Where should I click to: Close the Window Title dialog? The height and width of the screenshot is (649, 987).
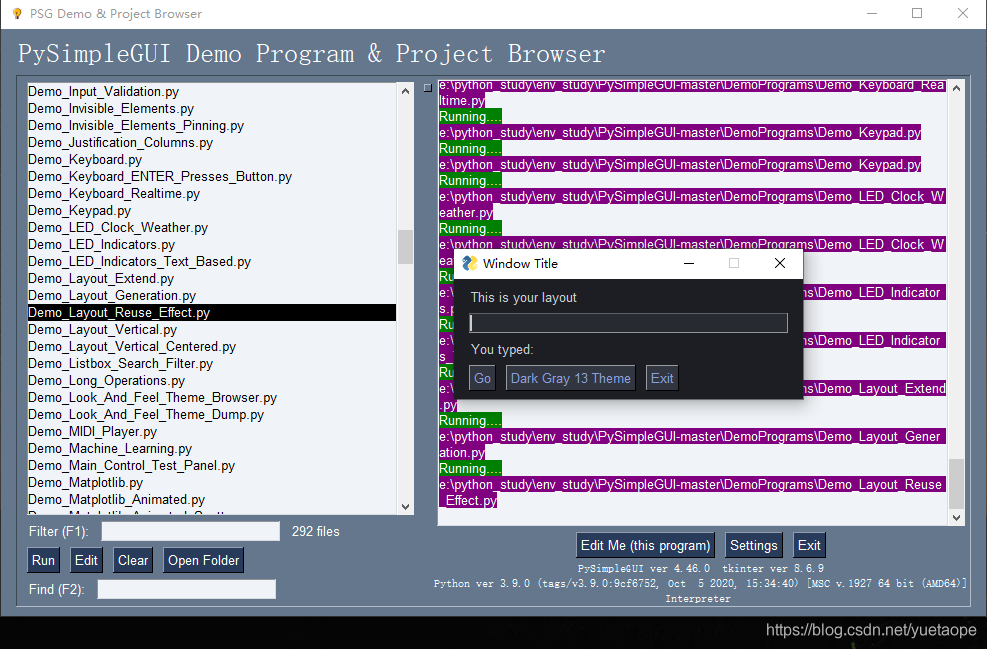[779, 263]
